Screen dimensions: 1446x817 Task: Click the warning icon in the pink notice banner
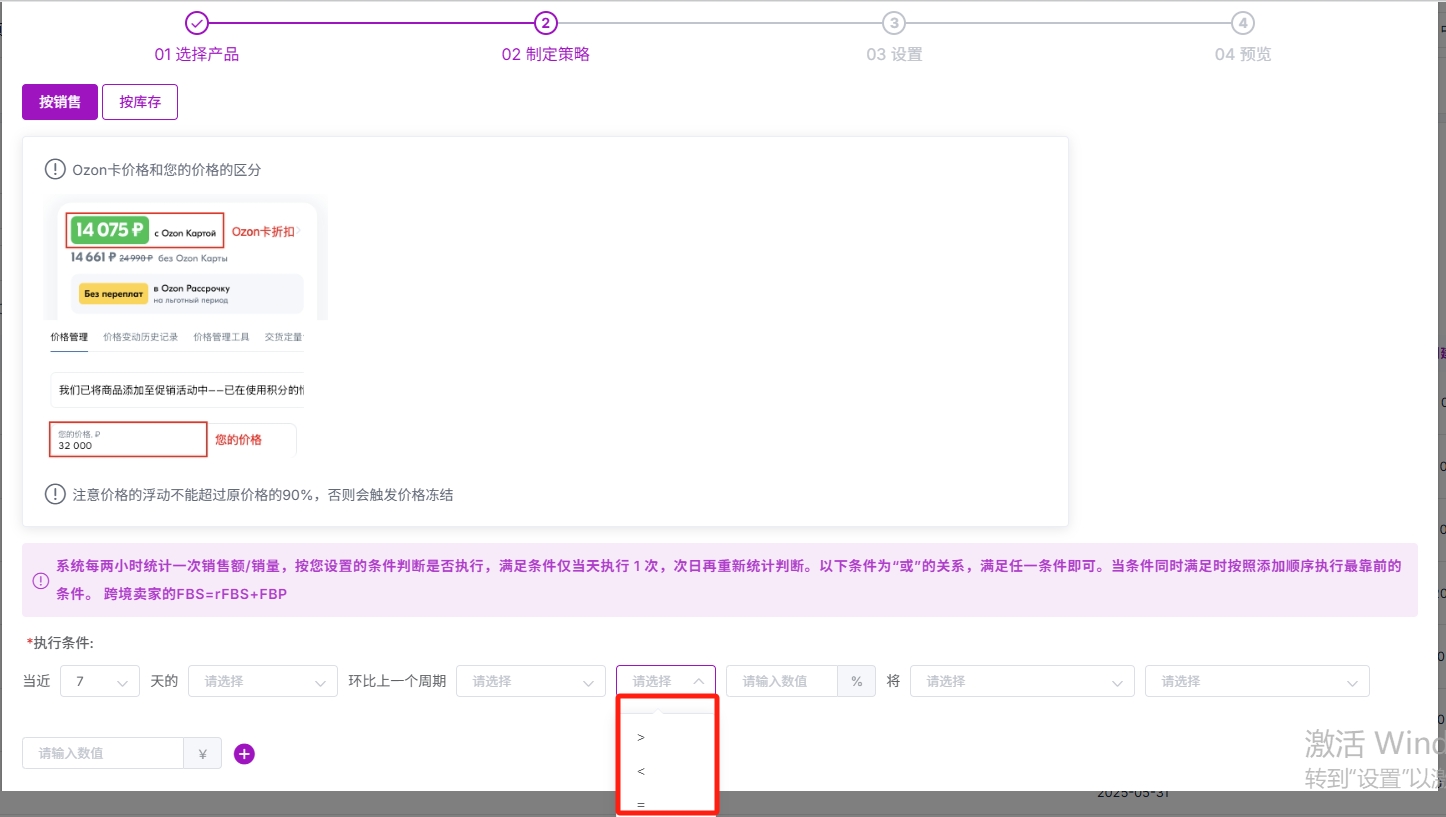(x=41, y=580)
